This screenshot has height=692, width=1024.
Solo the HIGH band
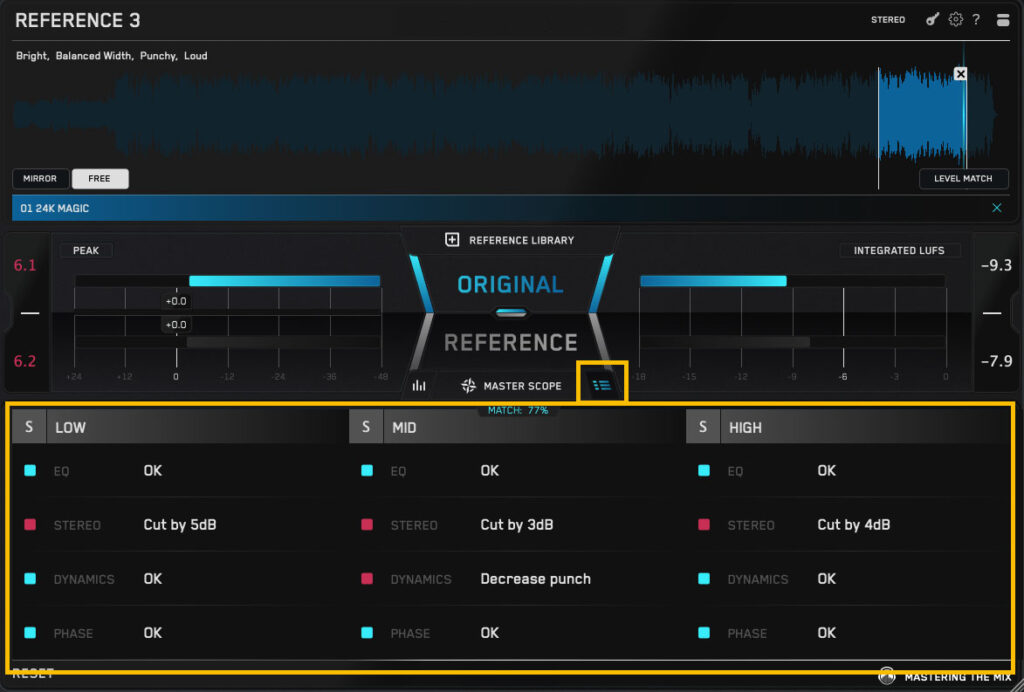point(703,427)
